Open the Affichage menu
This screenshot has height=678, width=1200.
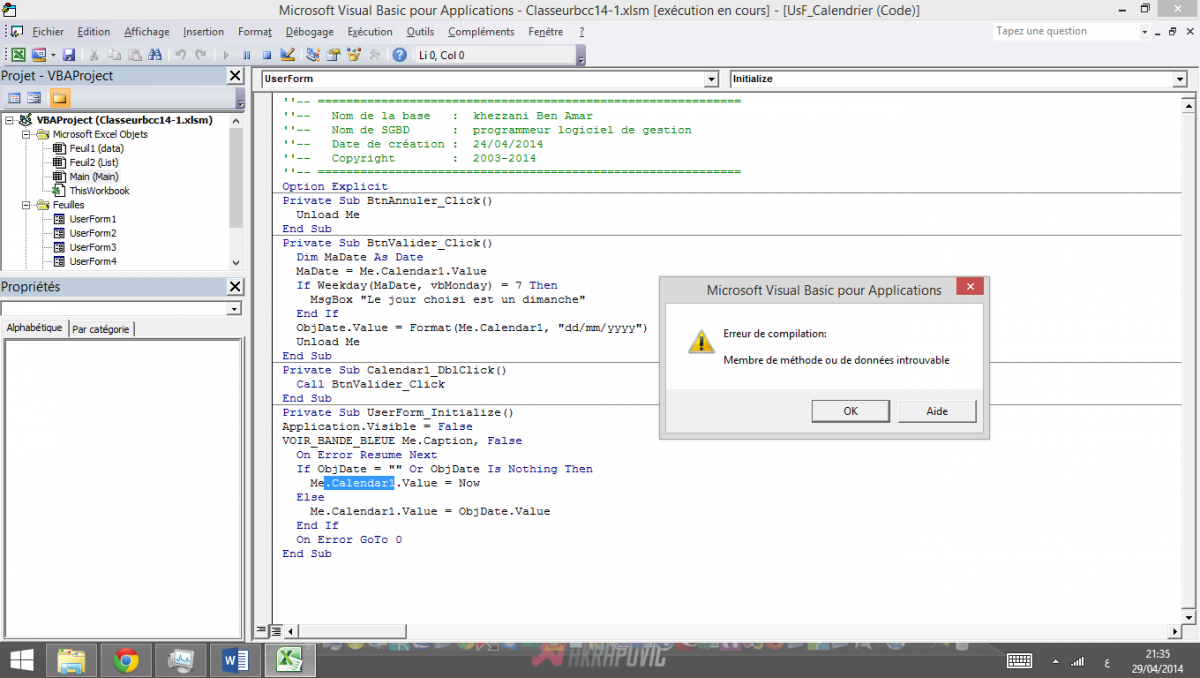pyautogui.click(x=147, y=32)
